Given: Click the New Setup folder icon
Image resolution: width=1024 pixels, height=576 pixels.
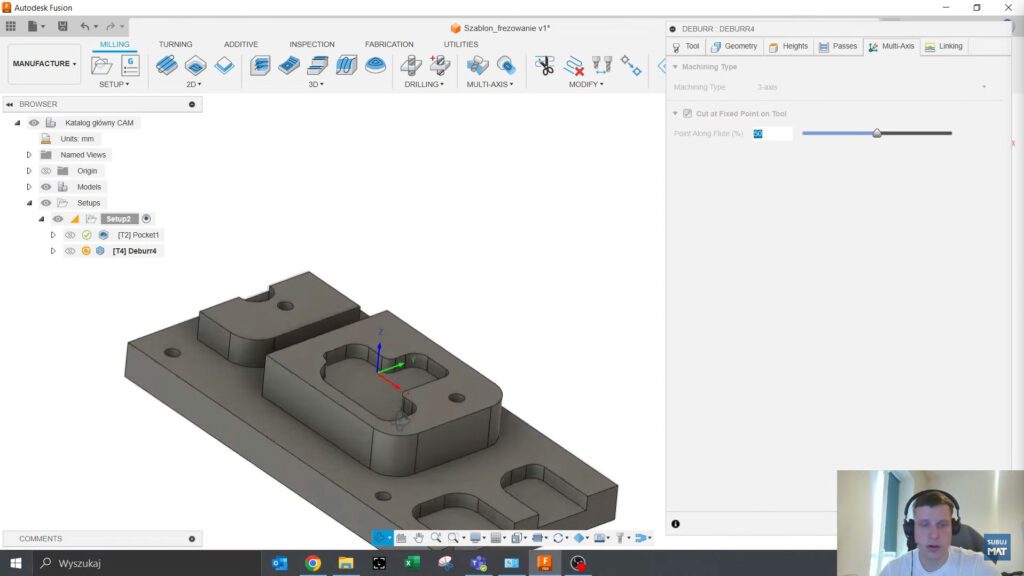Looking at the screenshot, I should pyautogui.click(x=102, y=66).
